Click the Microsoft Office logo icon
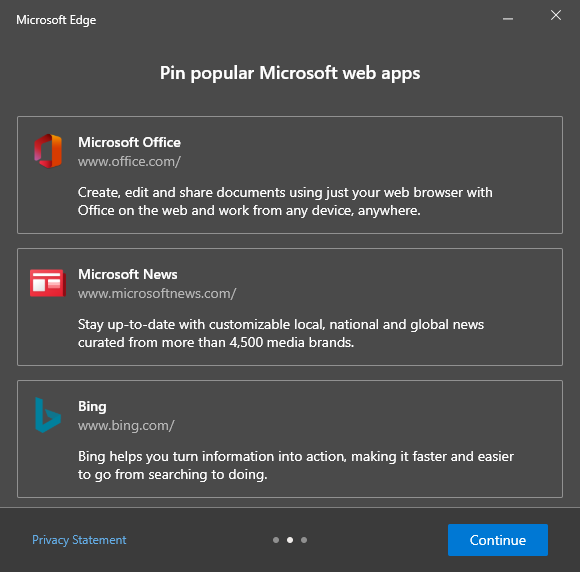This screenshot has width=580, height=572. click(48, 151)
